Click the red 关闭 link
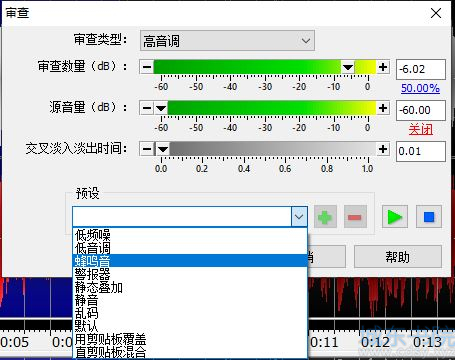The width and height of the screenshot is (455, 360). (421, 129)
